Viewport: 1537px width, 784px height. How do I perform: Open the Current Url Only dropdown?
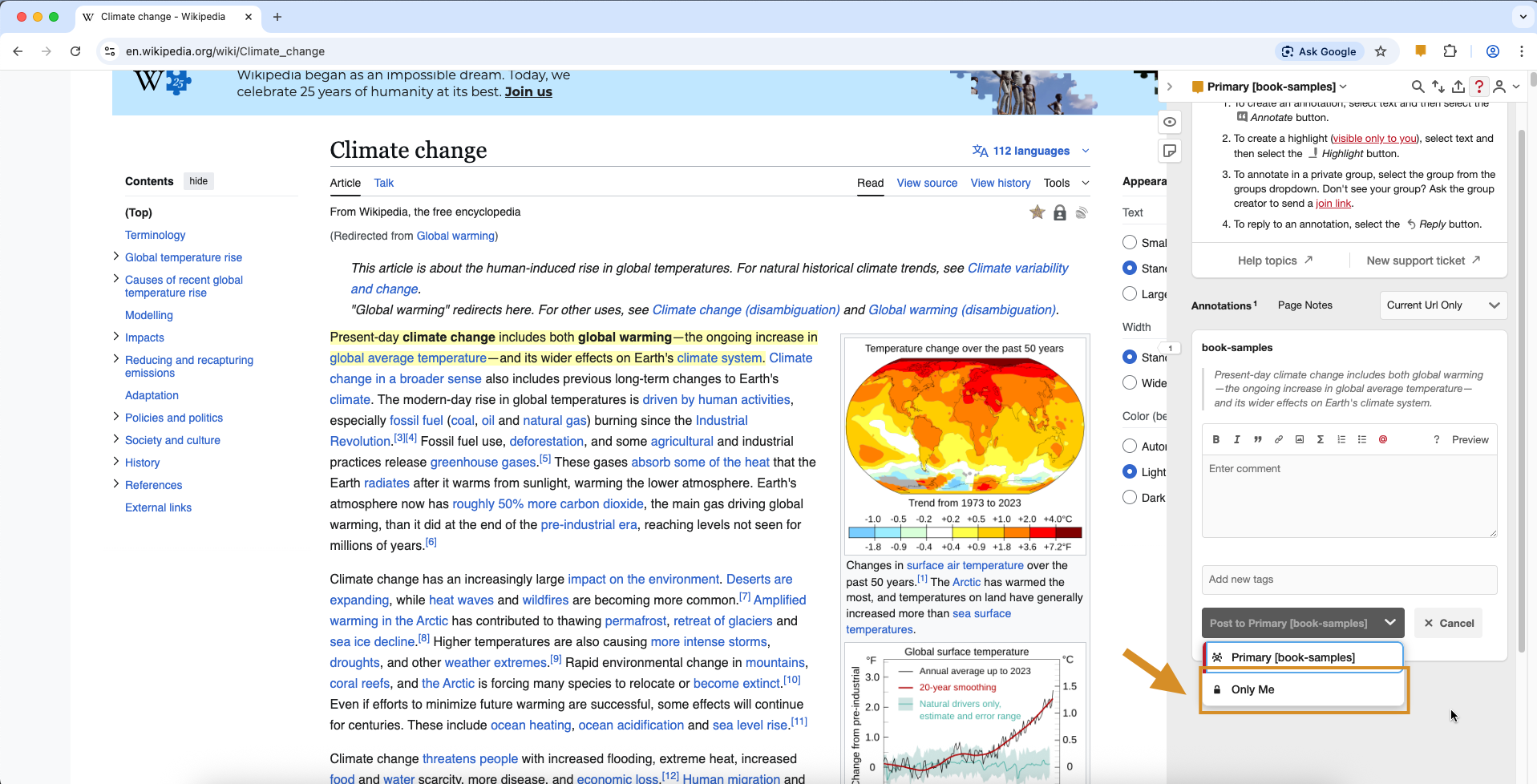point(1442,305)
